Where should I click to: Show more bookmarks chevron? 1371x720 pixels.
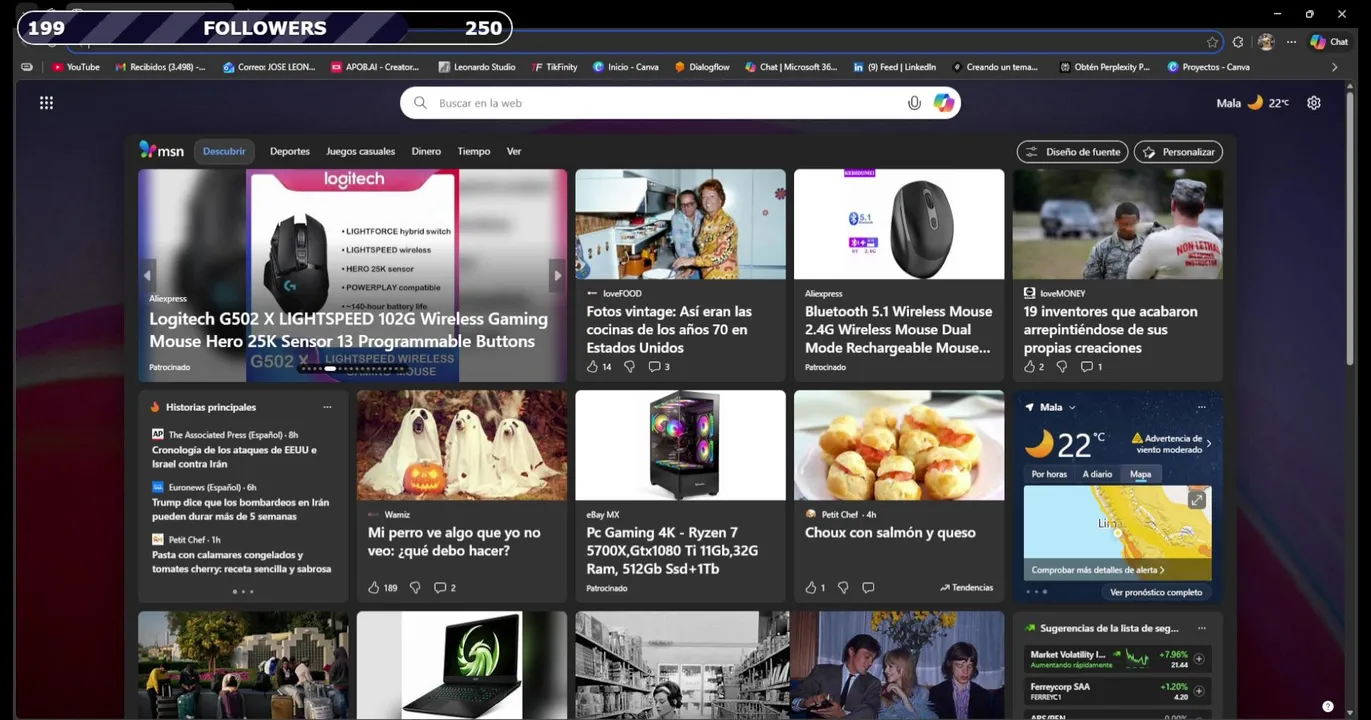1334,67
